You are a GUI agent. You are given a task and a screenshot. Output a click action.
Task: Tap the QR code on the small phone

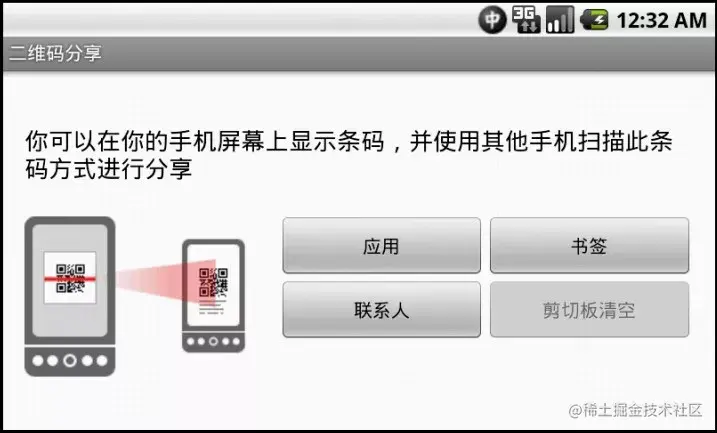pos(213,282)
